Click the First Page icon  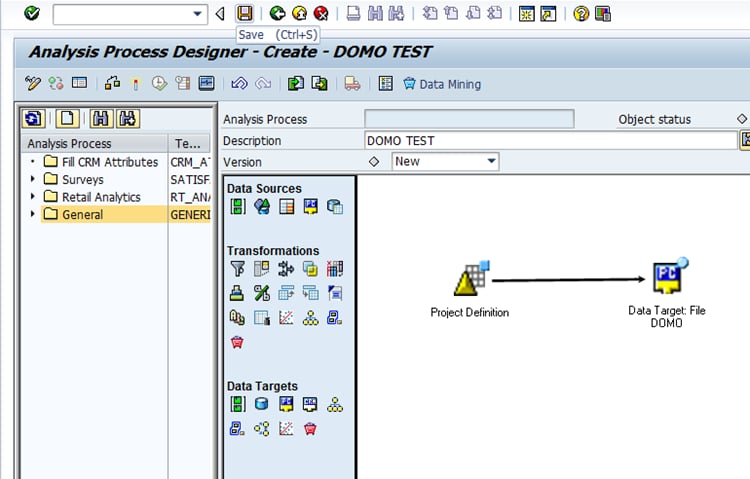pos(430,13)
